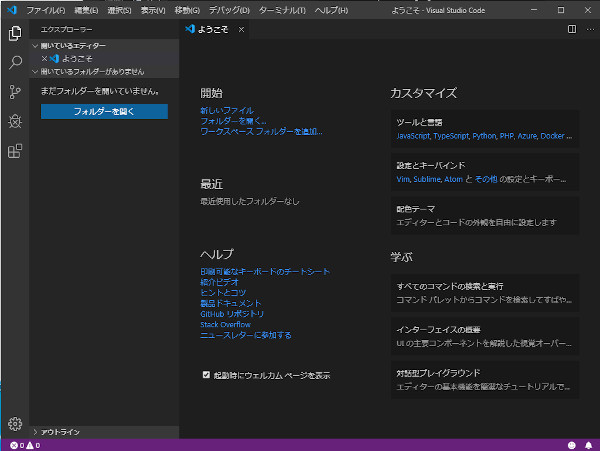This screenshot has width=600, height=451.
Task: Open the Stack Overflow link
Action: 225,324
